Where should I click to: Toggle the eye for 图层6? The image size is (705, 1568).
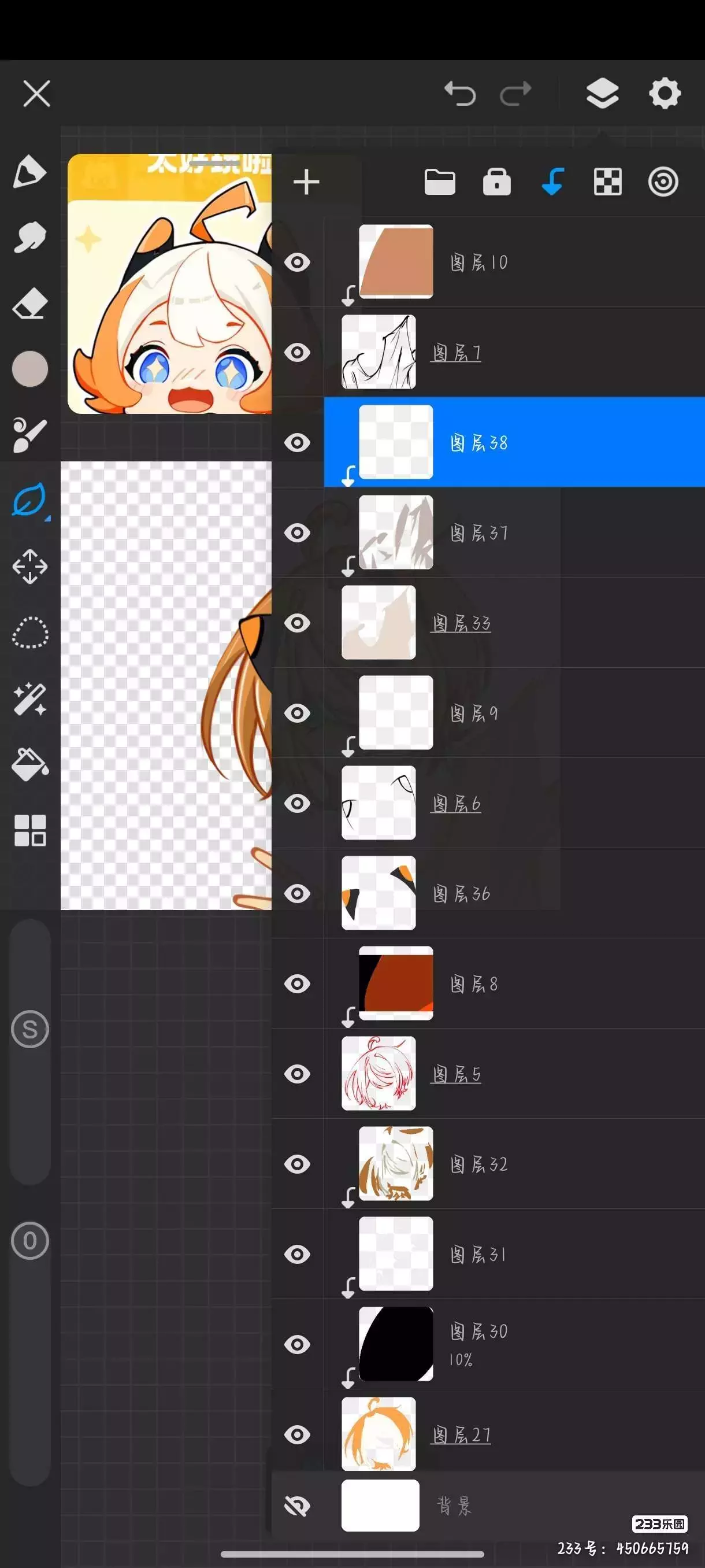click(297, 804)
